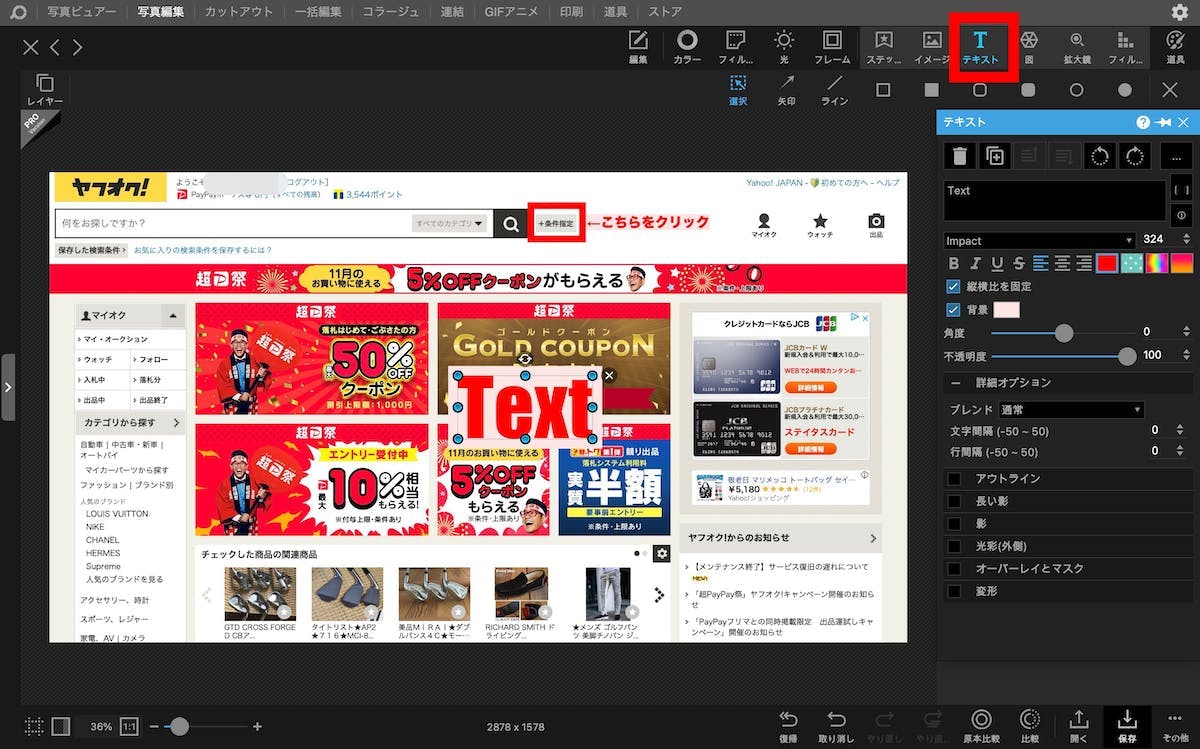Open the 道具 tools palette
This screenshot has height=749, width=1200.
(x=1175, y=46)
